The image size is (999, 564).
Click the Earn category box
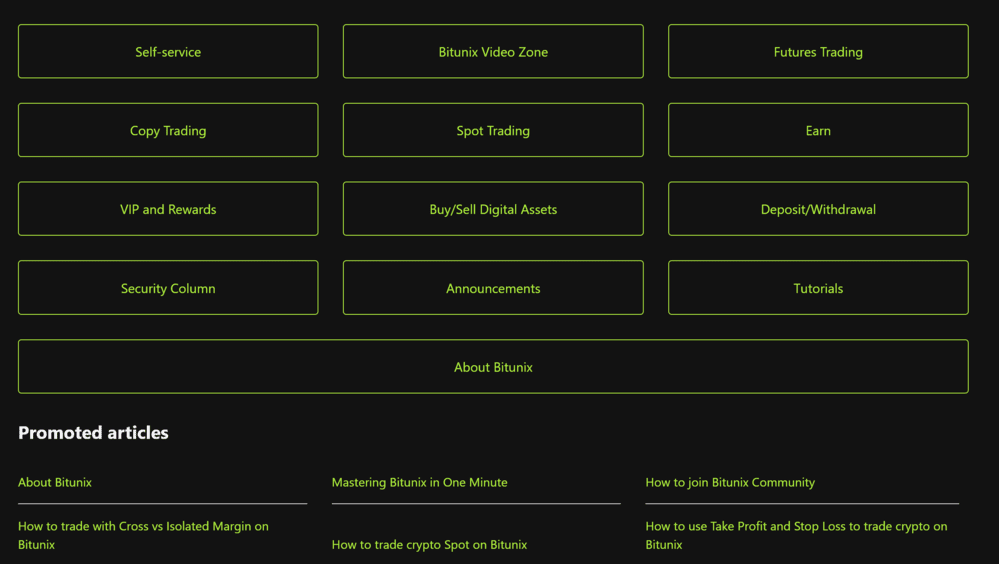point(818,131)
